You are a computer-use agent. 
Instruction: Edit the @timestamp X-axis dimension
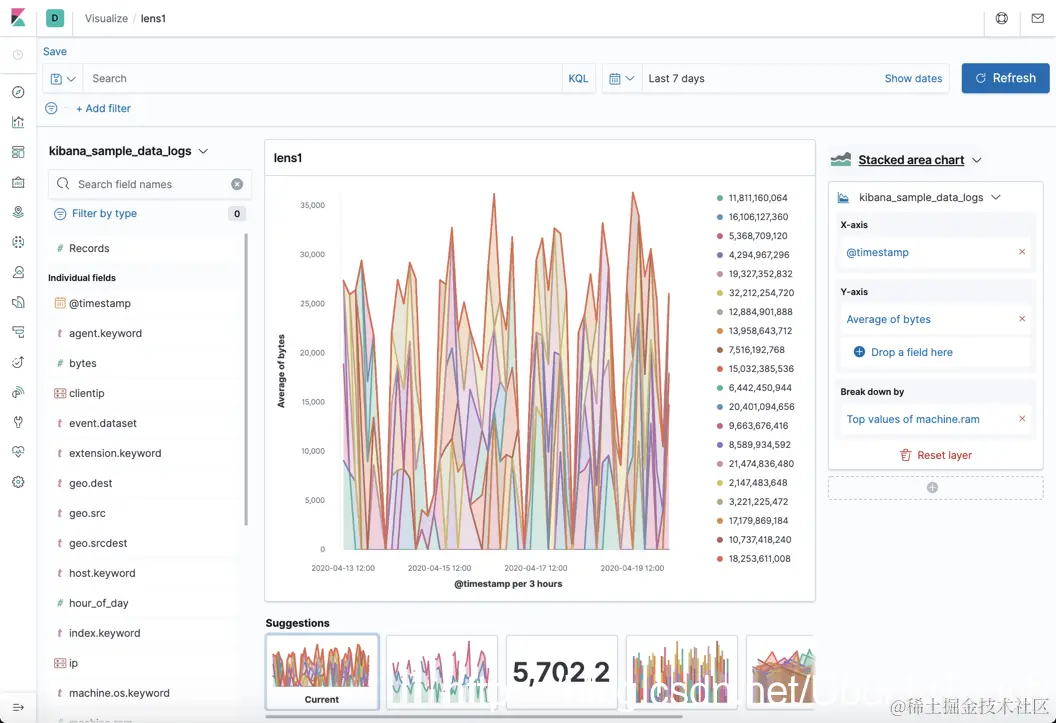pos(877,252)
